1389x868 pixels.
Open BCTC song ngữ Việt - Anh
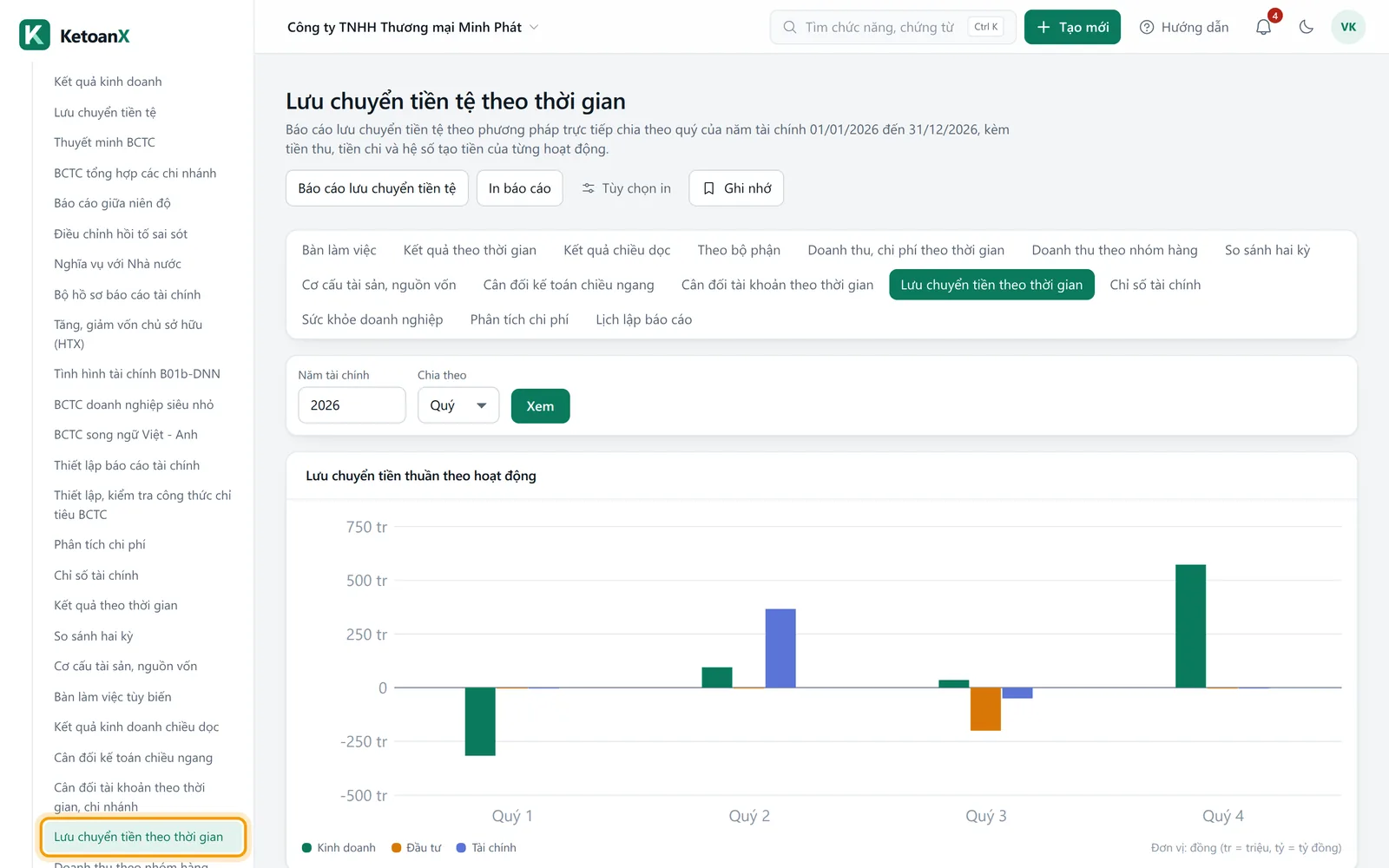[126, 435]
